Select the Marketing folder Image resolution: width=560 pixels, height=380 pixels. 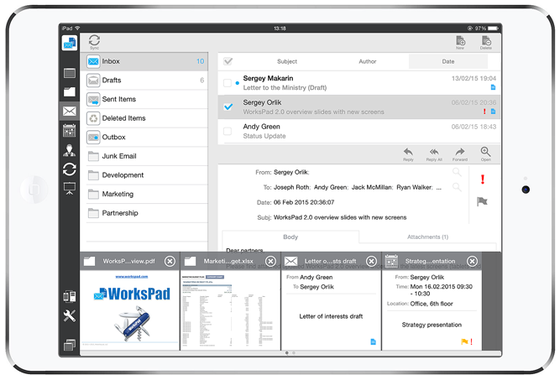(x=147, y=194)
